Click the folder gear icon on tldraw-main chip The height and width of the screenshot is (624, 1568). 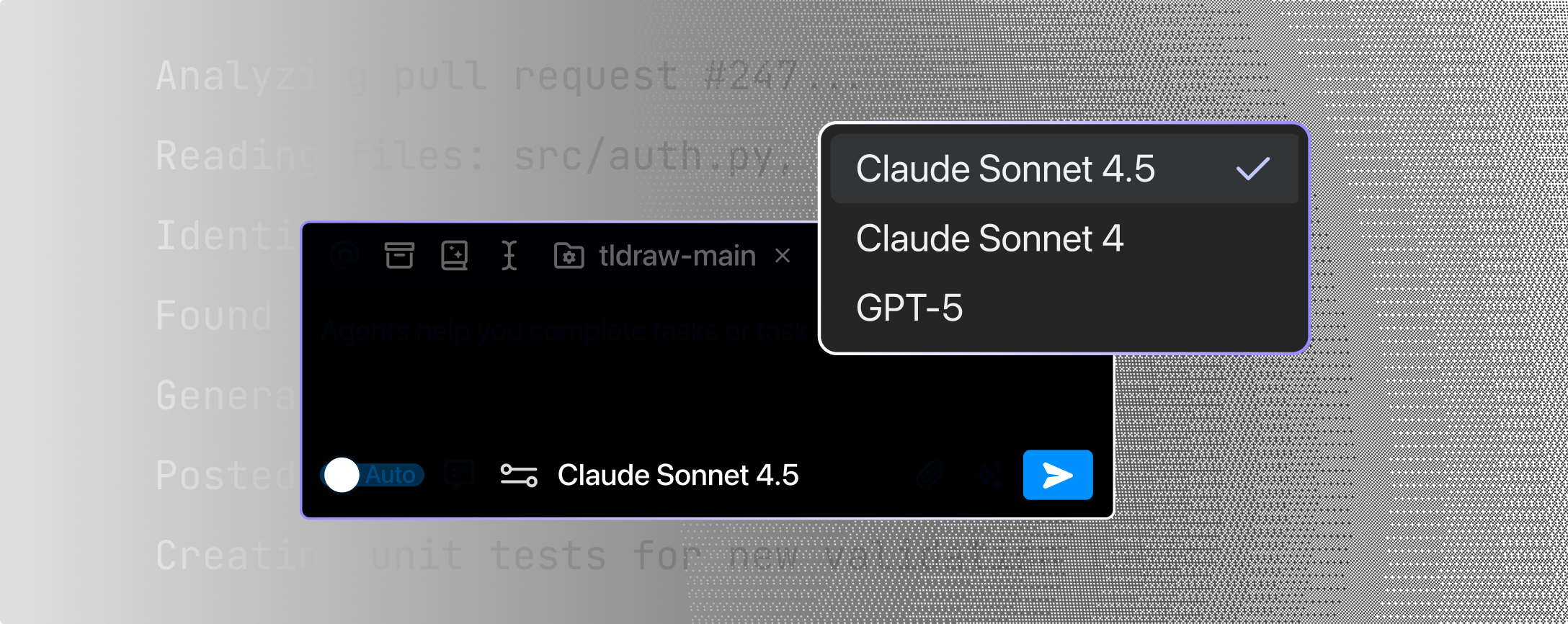pos(569,256)
